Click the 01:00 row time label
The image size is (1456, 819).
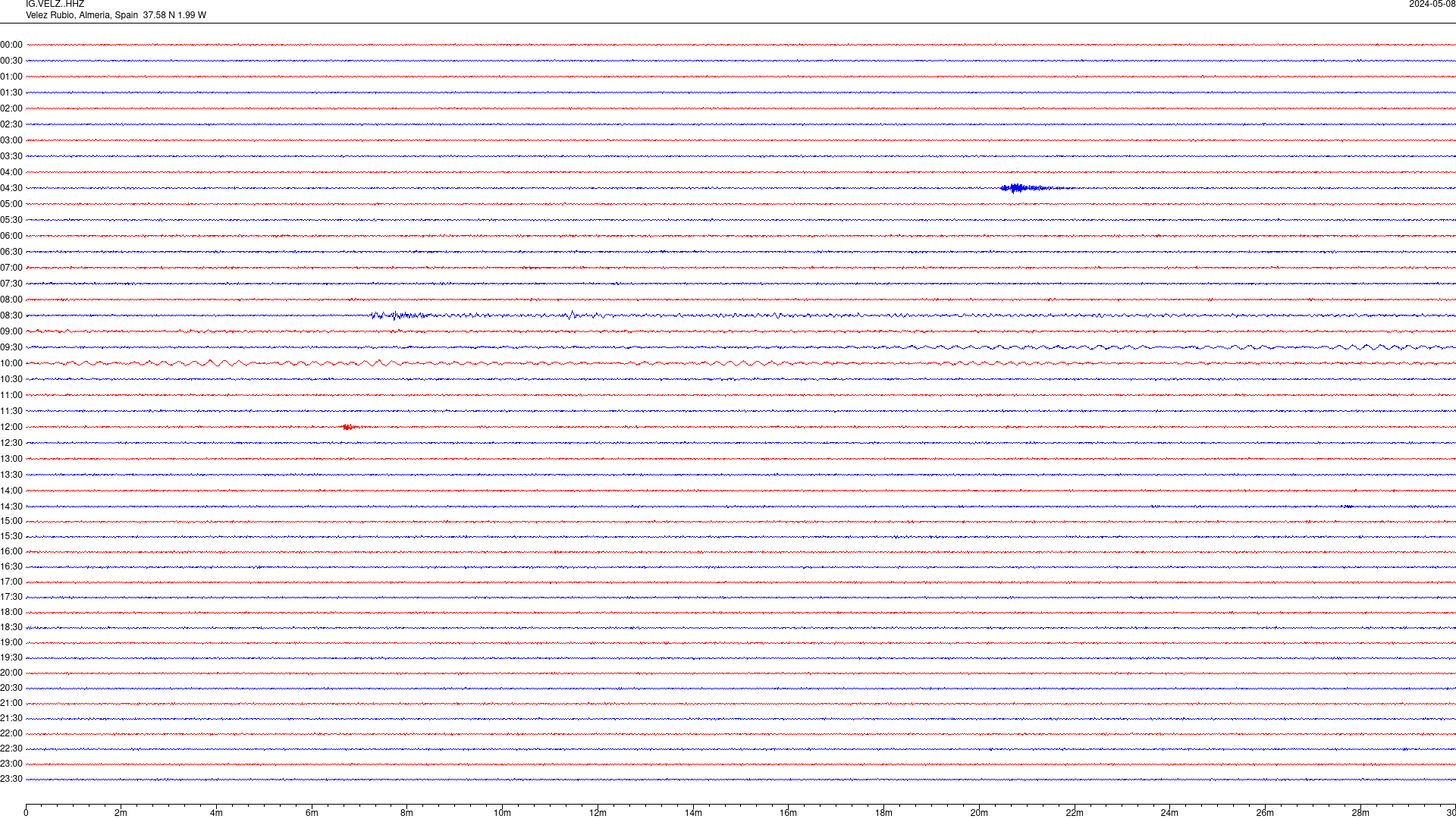click(11, 77)
